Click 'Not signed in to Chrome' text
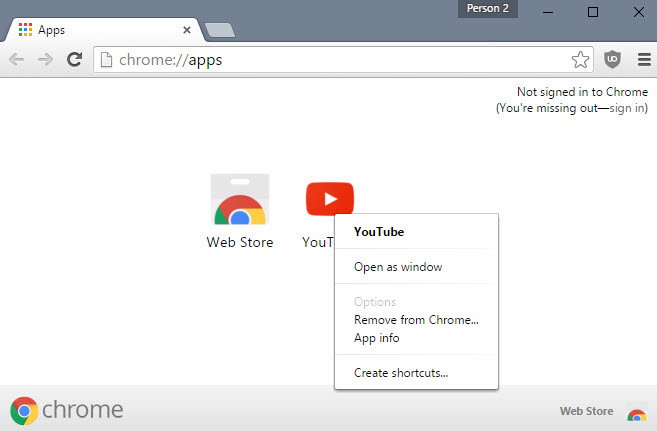The image size is (657, 431). 582,92
